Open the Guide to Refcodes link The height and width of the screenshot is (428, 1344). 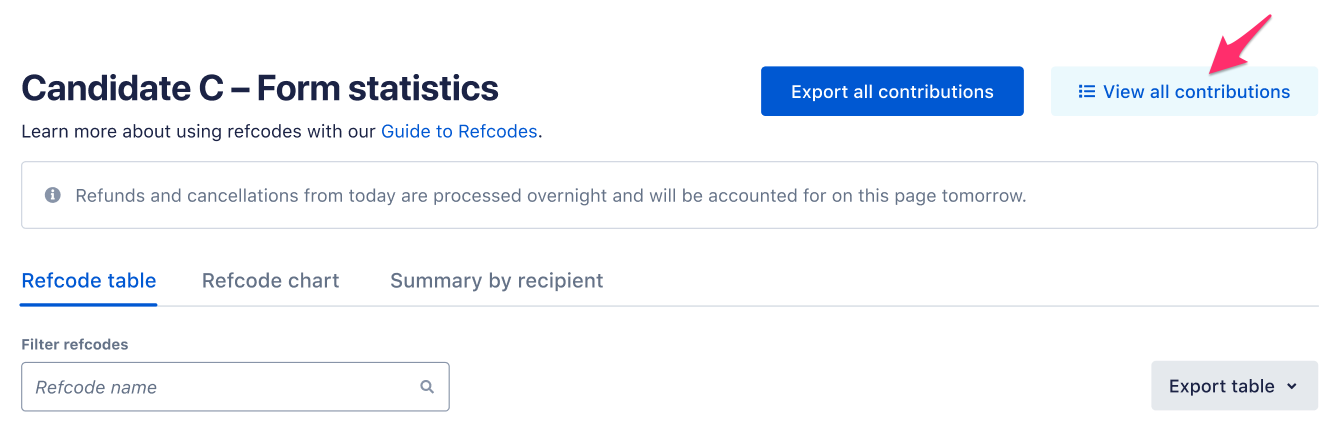[x=459, y=131]
